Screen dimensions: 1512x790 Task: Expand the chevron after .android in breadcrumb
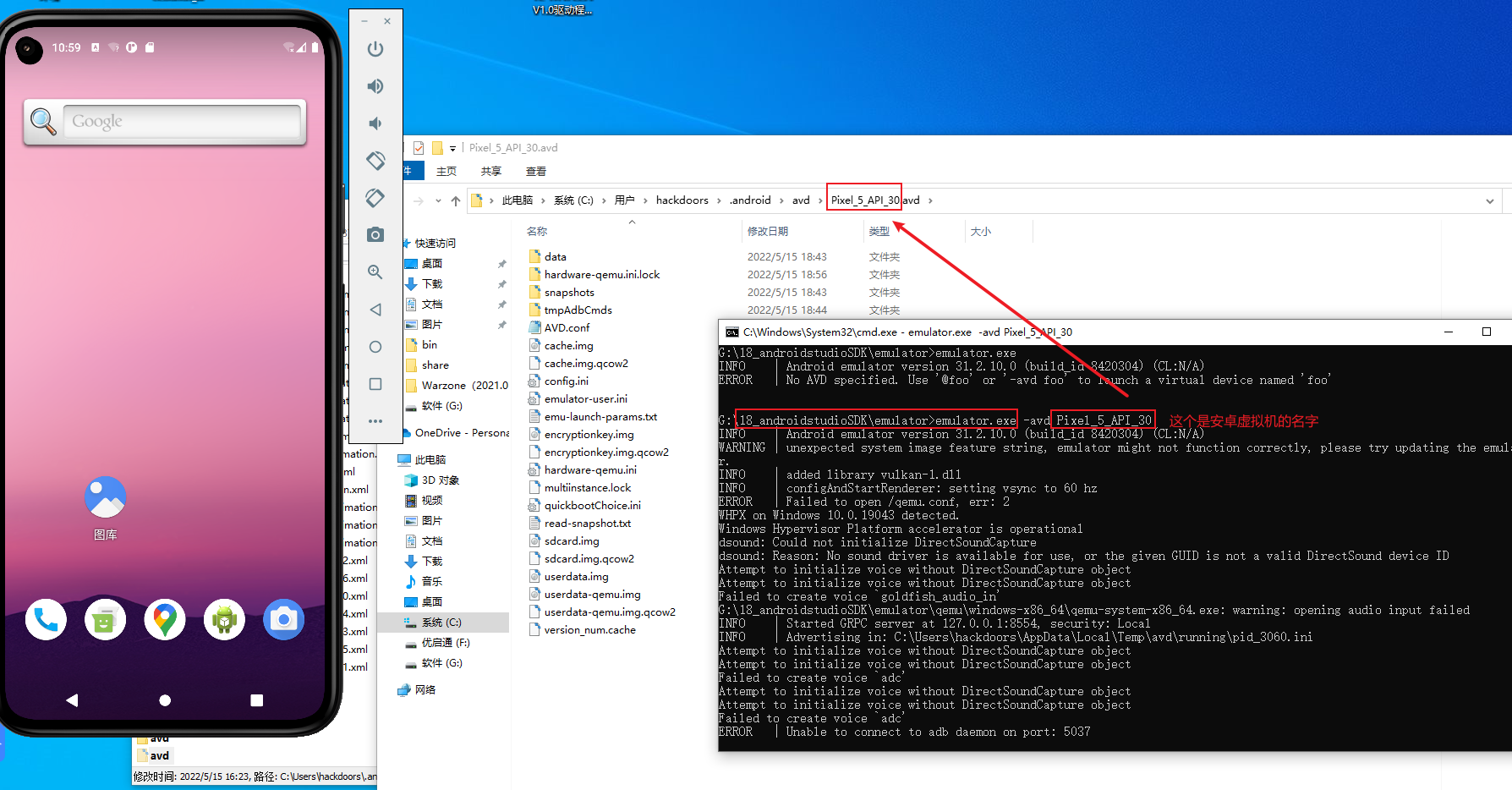click(782, 200)
